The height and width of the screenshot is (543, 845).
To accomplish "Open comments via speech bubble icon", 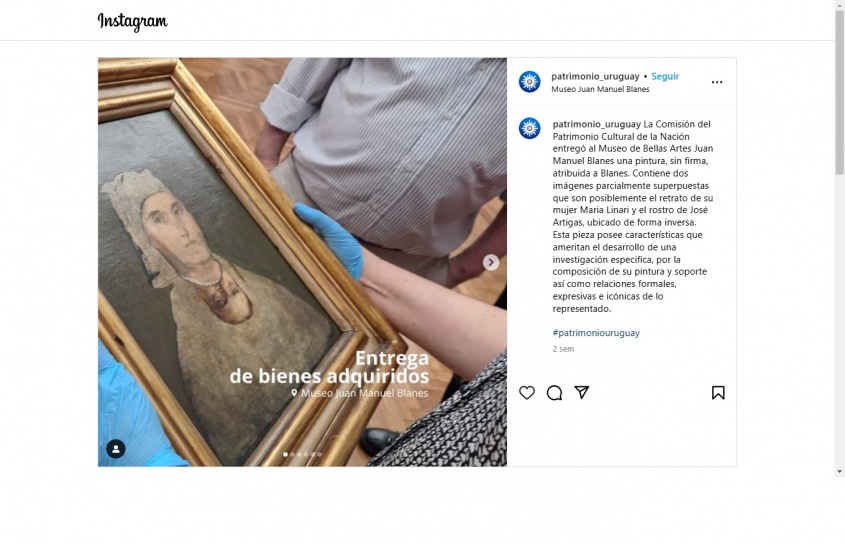I will click(554, 393).
